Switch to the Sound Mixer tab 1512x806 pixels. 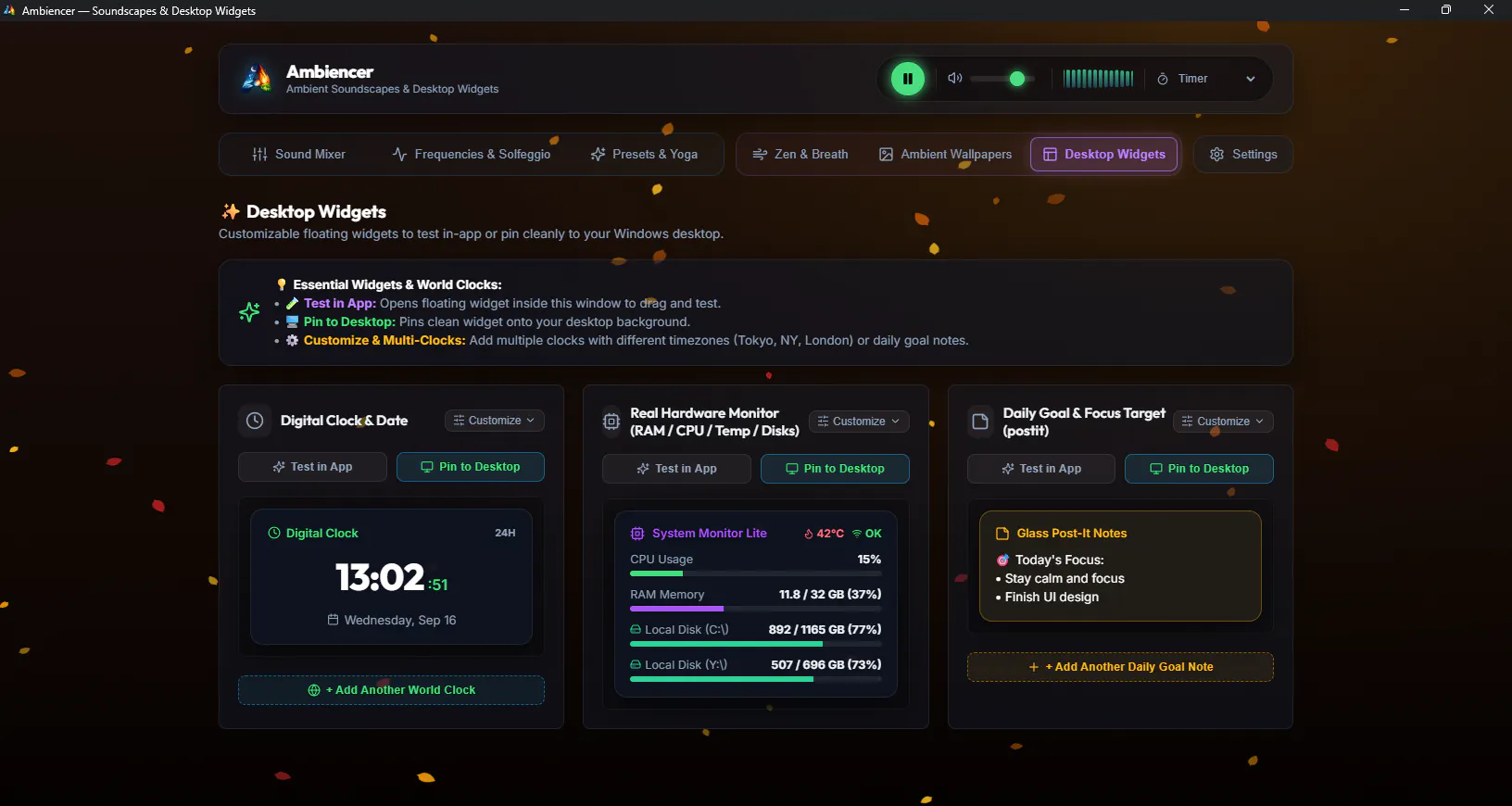[298, 155]
